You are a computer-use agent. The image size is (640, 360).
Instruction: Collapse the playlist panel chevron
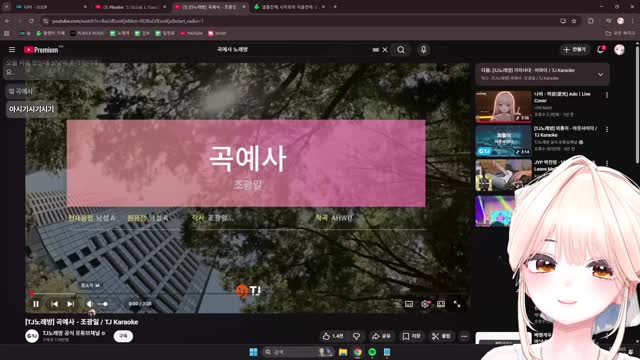pyautogui.click(x=600, y=75)
